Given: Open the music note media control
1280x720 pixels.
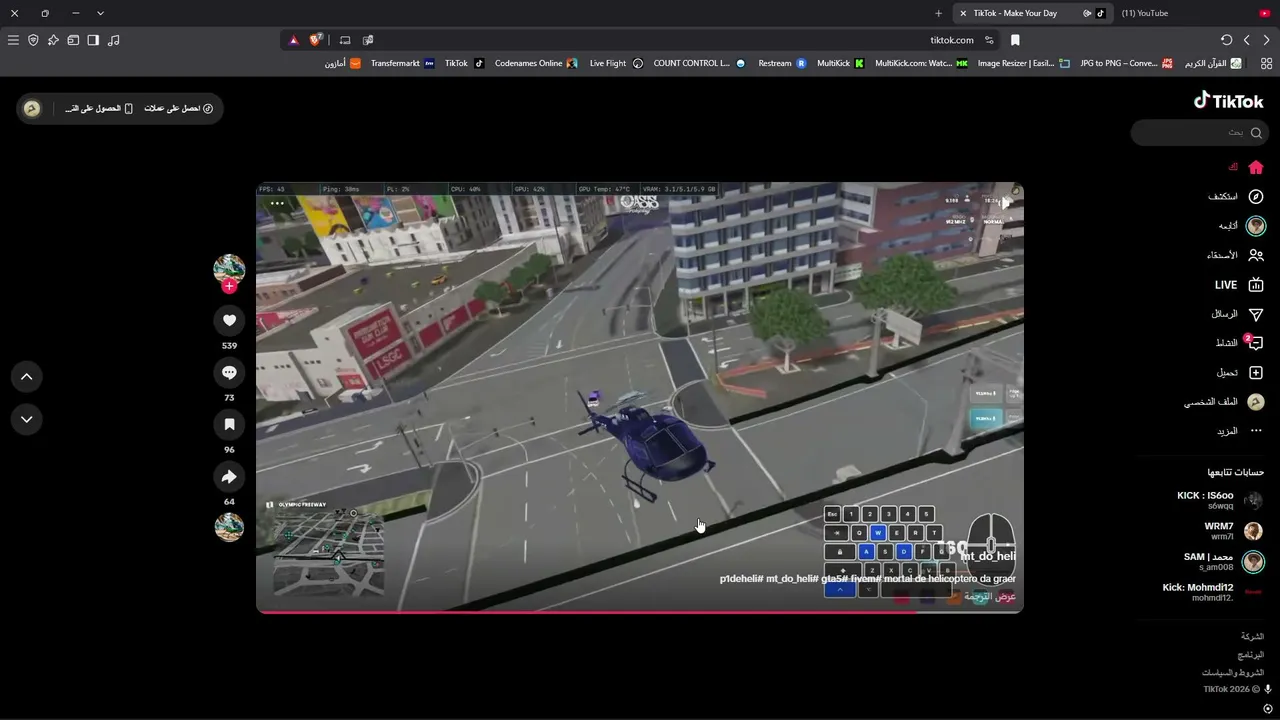Looking at the screenshot, I should click(113, 40).
